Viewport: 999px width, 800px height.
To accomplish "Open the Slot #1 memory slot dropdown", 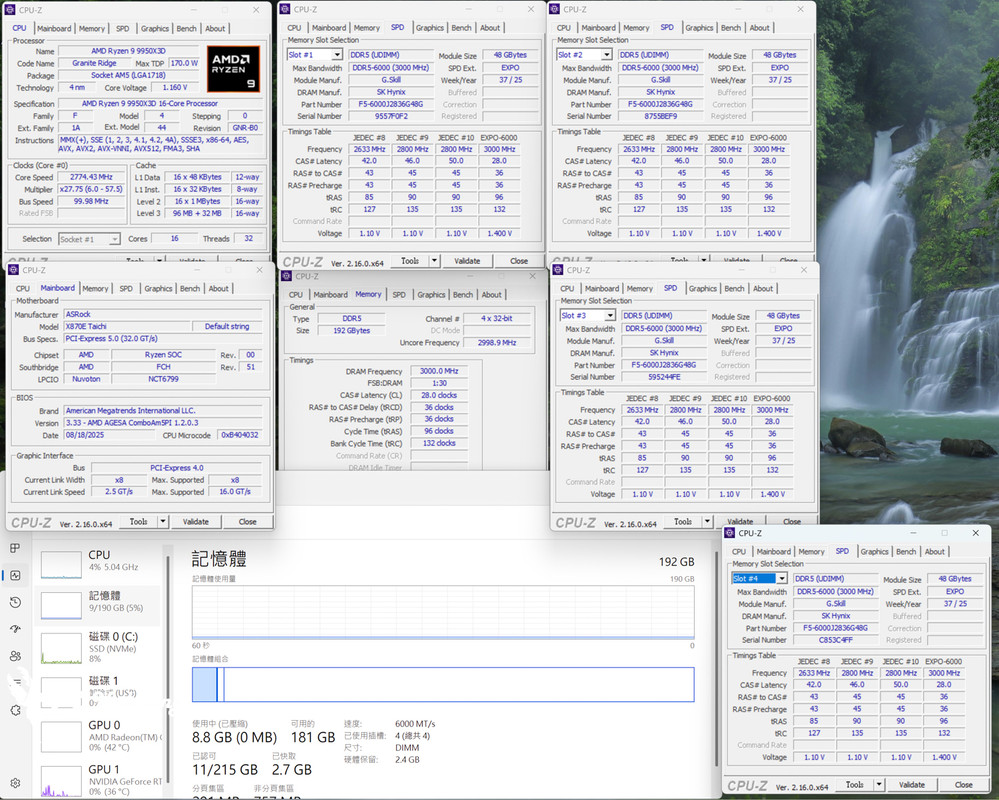I will pos(337,55).
